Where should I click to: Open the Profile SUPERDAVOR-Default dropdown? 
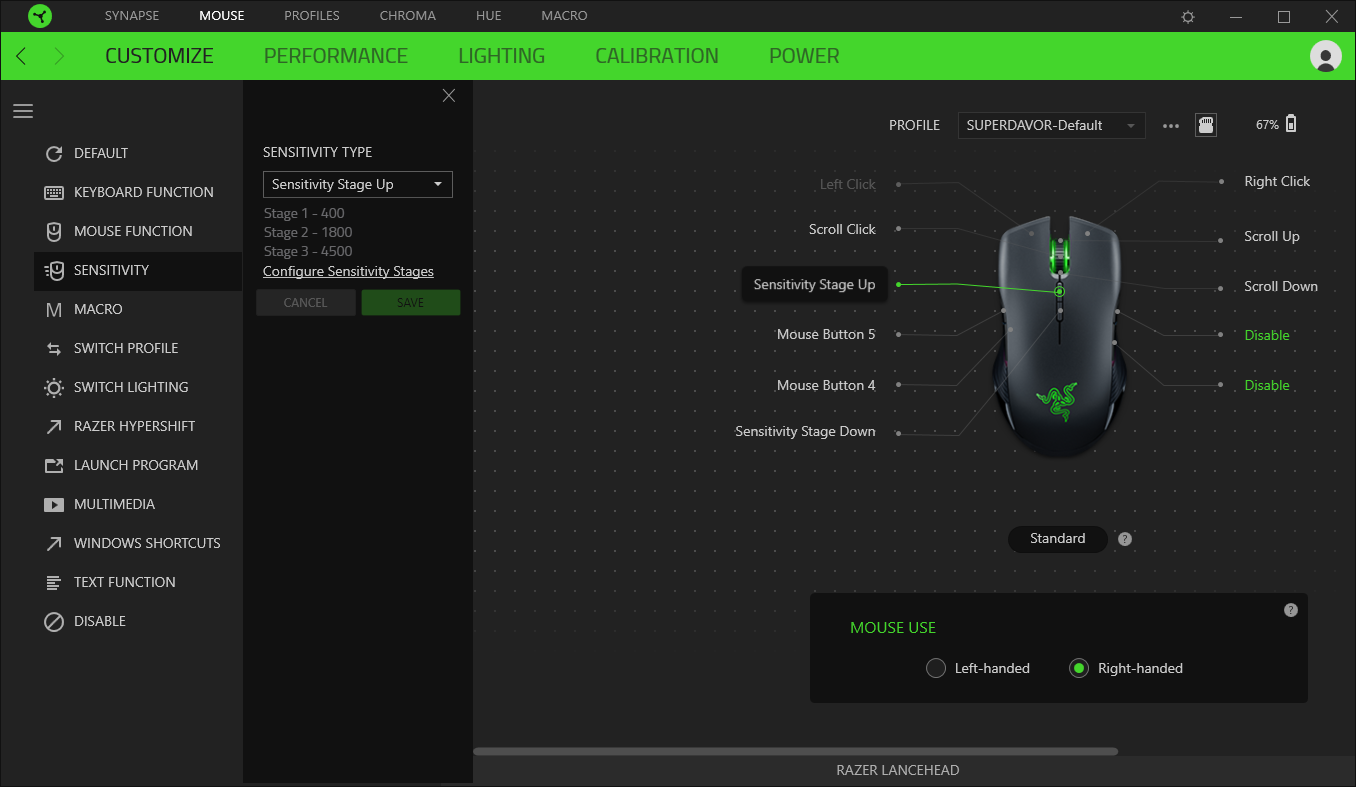click(1051, 125)
